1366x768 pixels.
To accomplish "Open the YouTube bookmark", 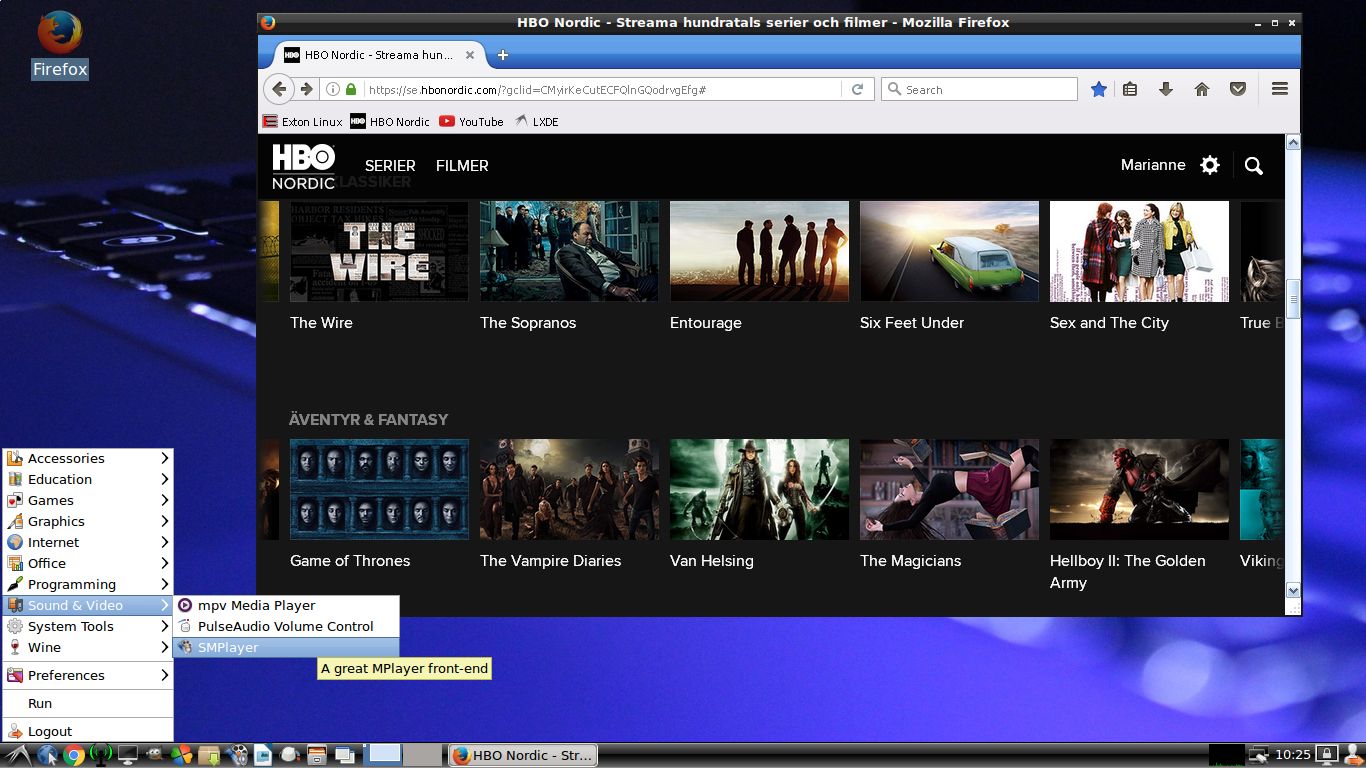I will point(471,121).
